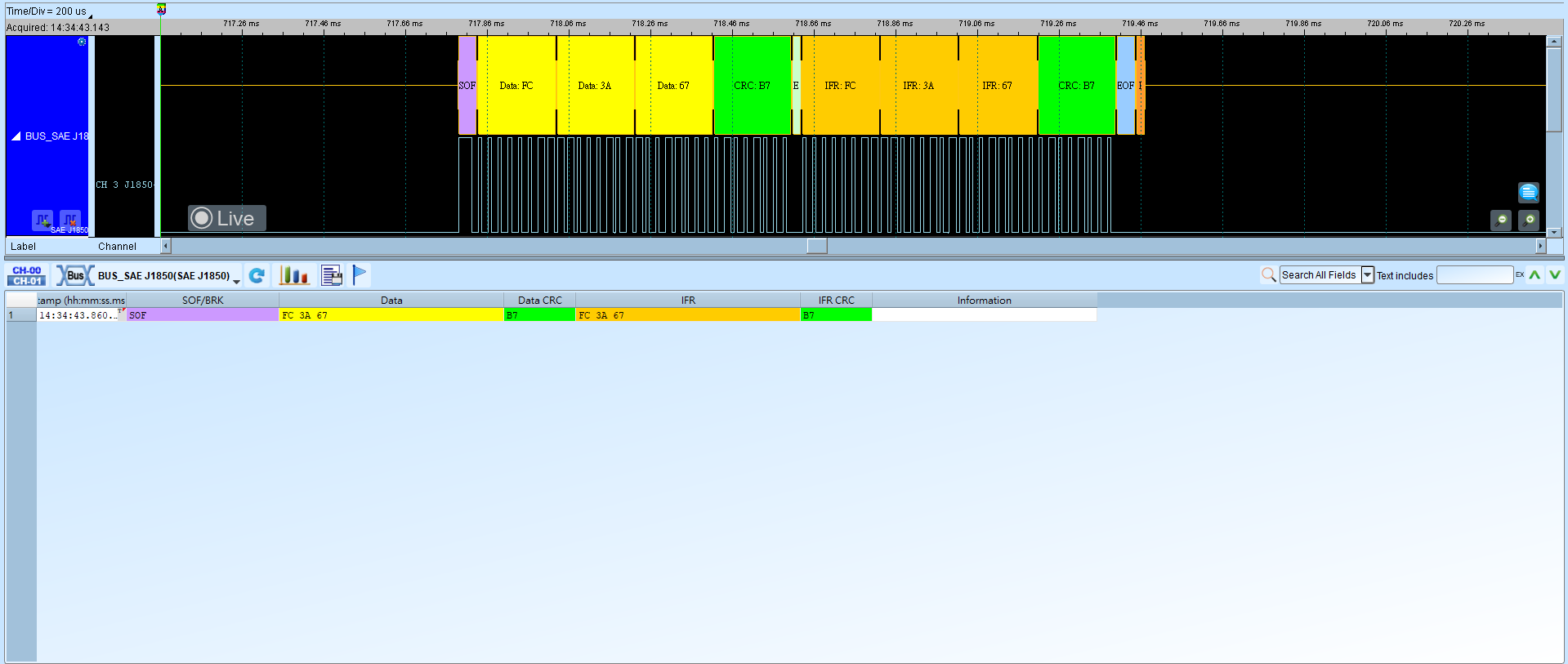This screenshot has height=664, width=1568.
Task: Select the orange IFR cell 'FC 3A 67'
Action: 688,314
